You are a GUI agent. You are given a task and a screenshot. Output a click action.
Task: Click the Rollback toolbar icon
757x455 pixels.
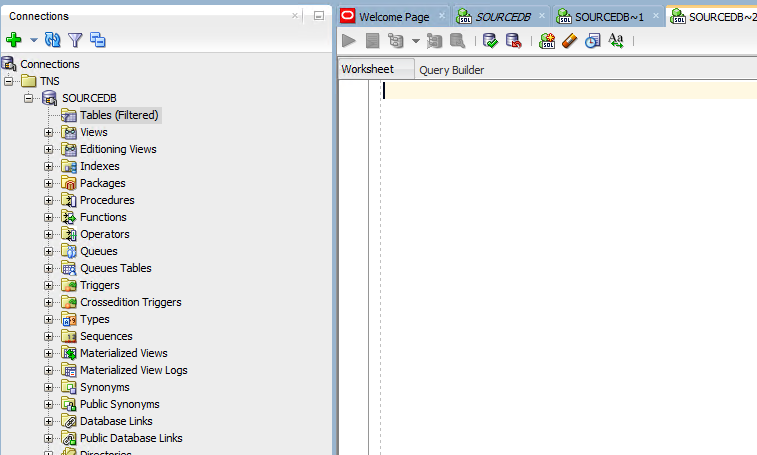pyautogui.click(x=513, y=41)
